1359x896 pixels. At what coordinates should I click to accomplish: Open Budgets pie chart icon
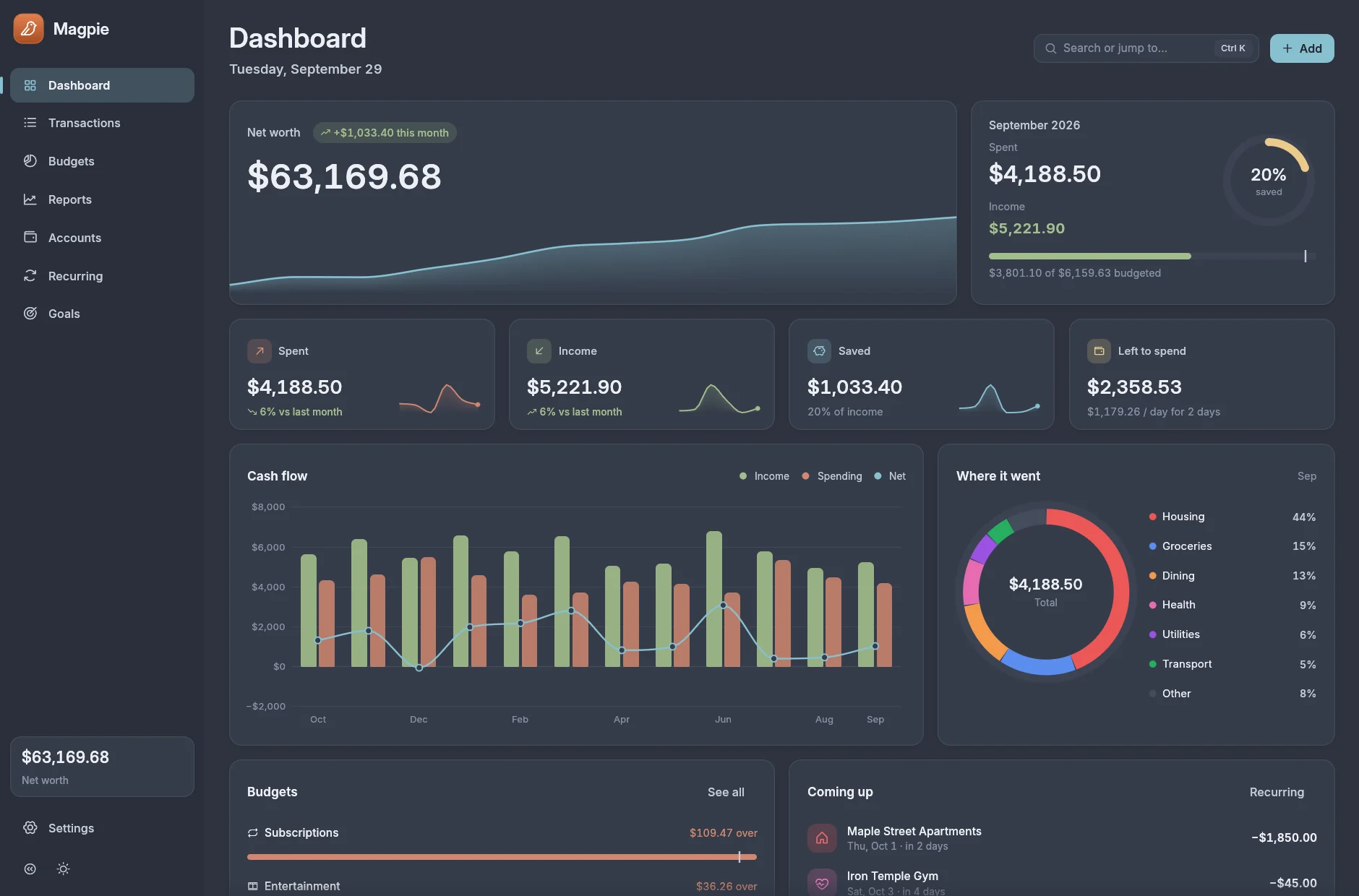pyautogui.click(x=30, y=161)
